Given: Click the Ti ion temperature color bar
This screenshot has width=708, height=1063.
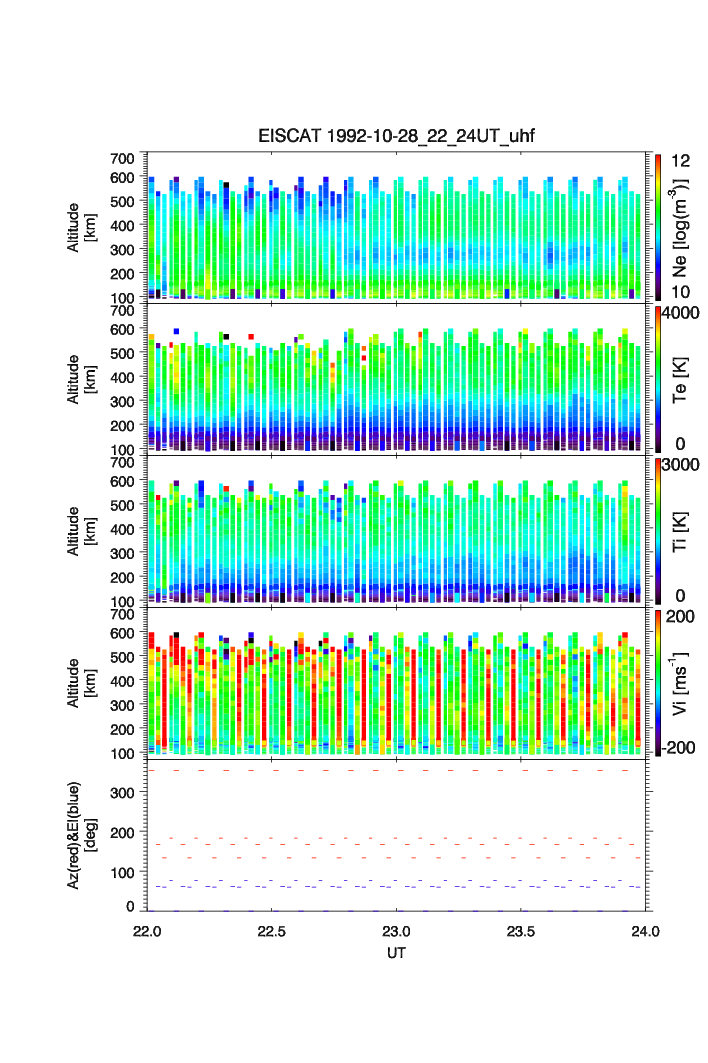Looking at the screenshot, I should pyautogui.click(x=658, y=531).
